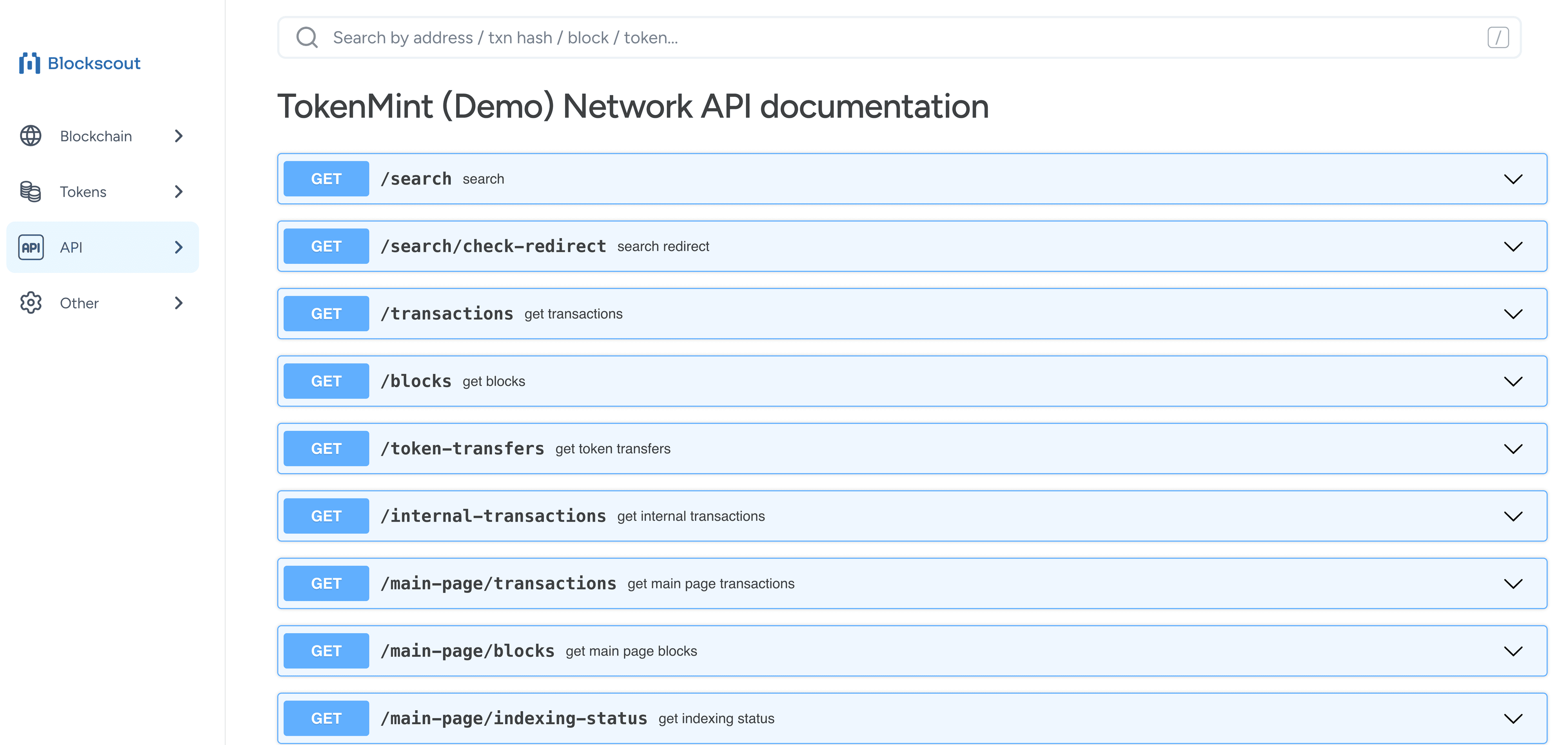
Task: Expand the /main-page/transactions endpoint arrow
Action: [x=1513, y=584]
